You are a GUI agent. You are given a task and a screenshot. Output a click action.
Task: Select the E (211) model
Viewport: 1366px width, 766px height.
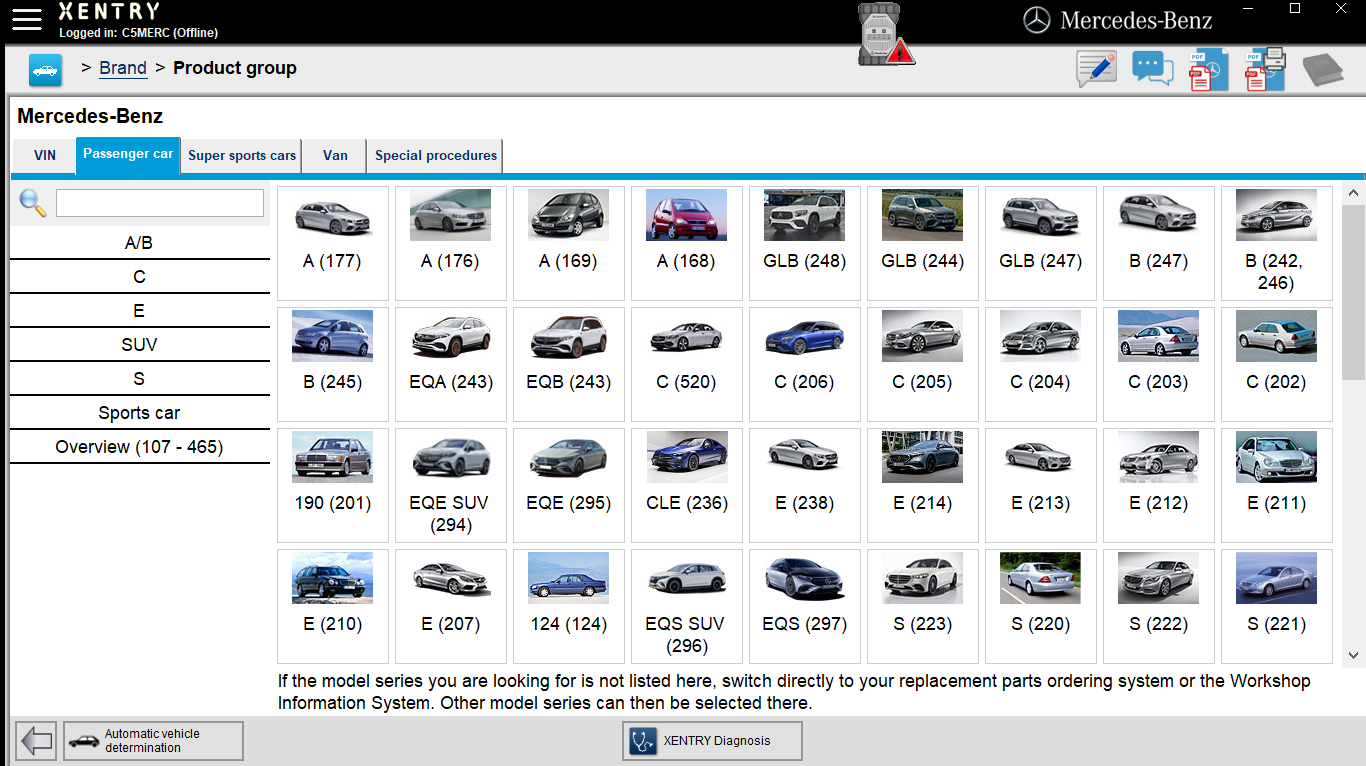(1277, 485)
